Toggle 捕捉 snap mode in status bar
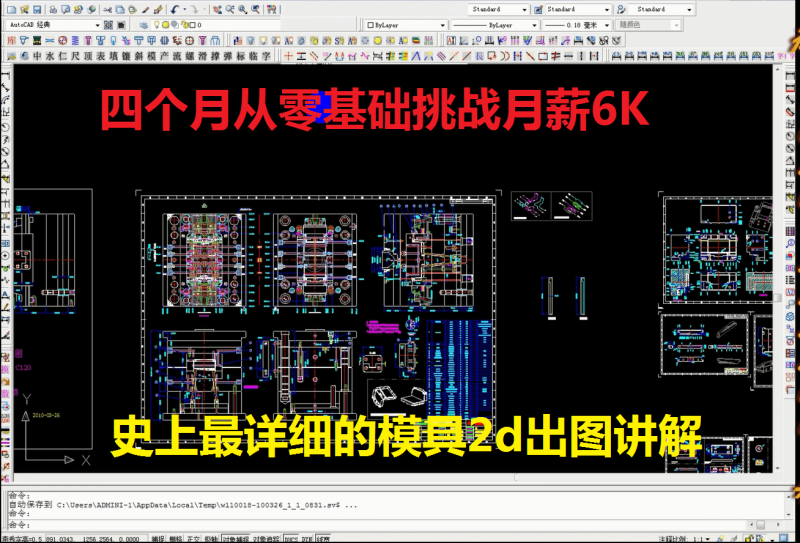The image size is (800, 543). click(158, 537)
